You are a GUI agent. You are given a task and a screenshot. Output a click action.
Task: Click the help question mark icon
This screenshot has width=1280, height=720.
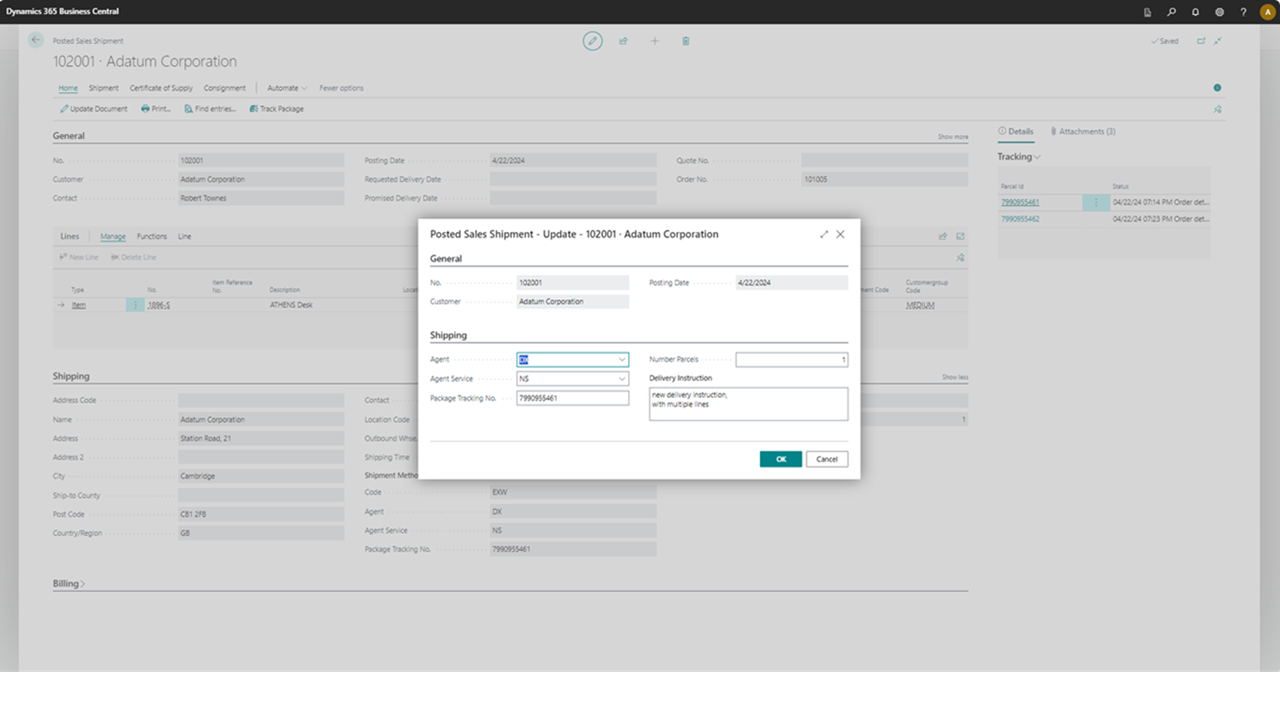pyautogui.click(x=1243, y=12)
